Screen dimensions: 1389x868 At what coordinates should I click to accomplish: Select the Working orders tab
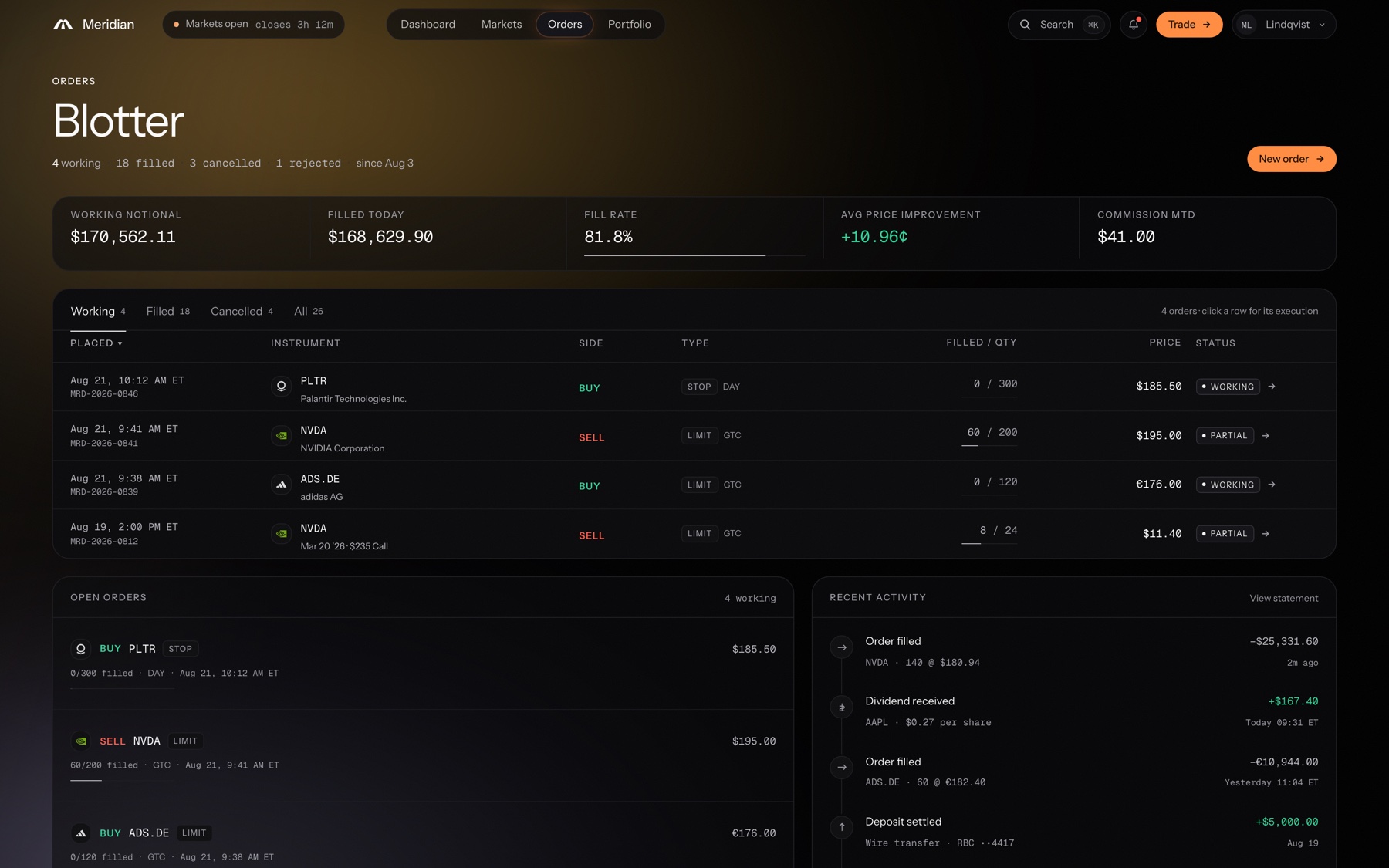98,311
